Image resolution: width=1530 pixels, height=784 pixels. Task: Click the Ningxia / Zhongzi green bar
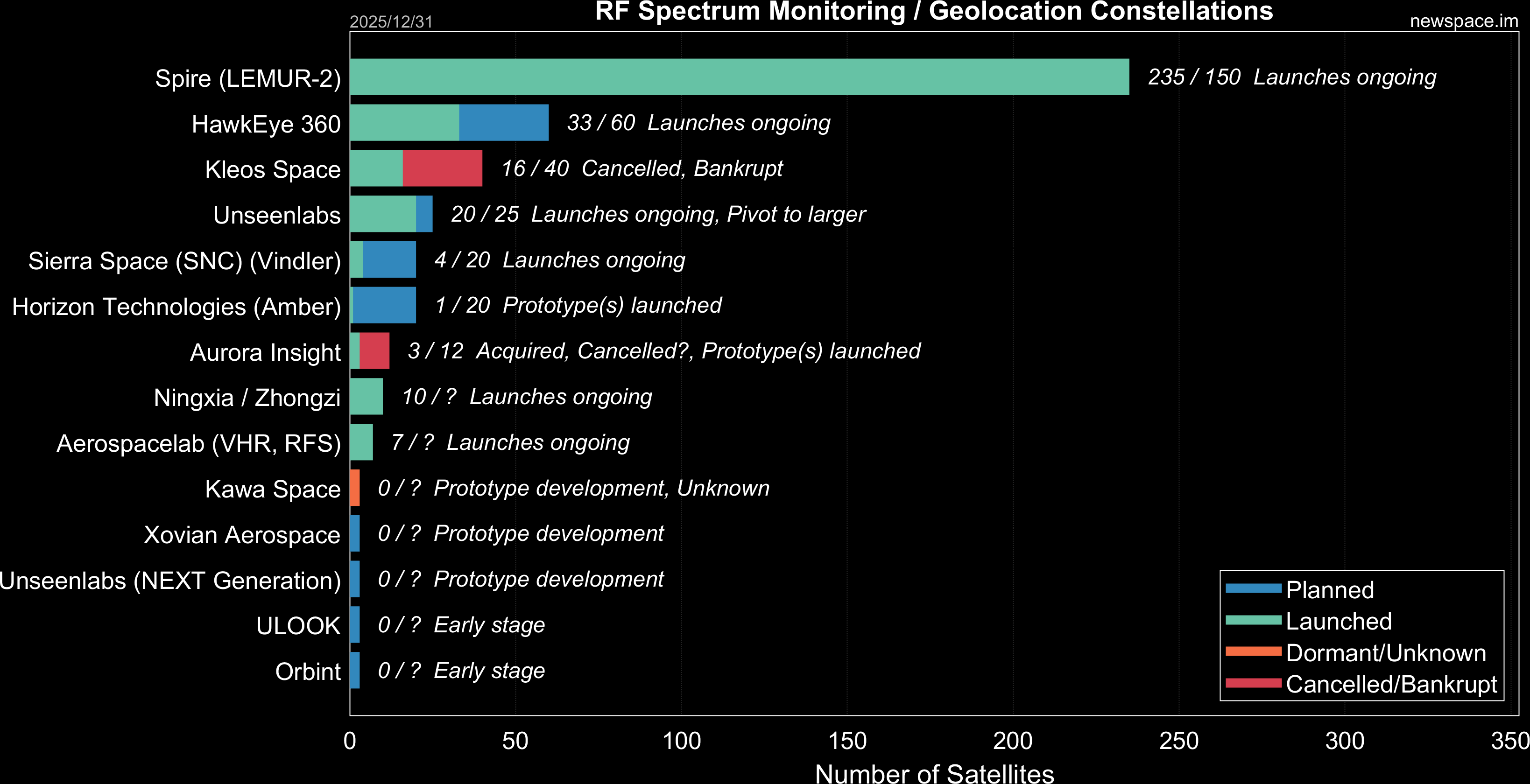366,396
